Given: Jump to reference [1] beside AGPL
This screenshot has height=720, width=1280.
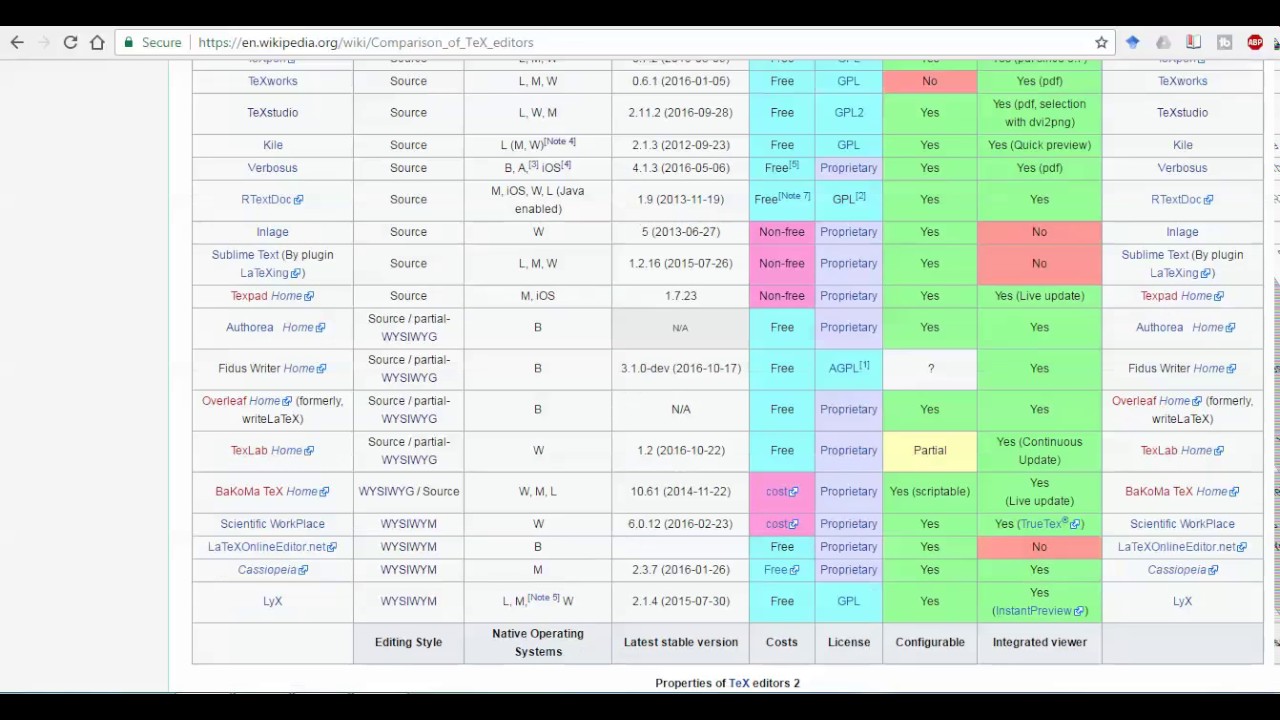Looking at the screenshot, I should (x=864, y=365).
